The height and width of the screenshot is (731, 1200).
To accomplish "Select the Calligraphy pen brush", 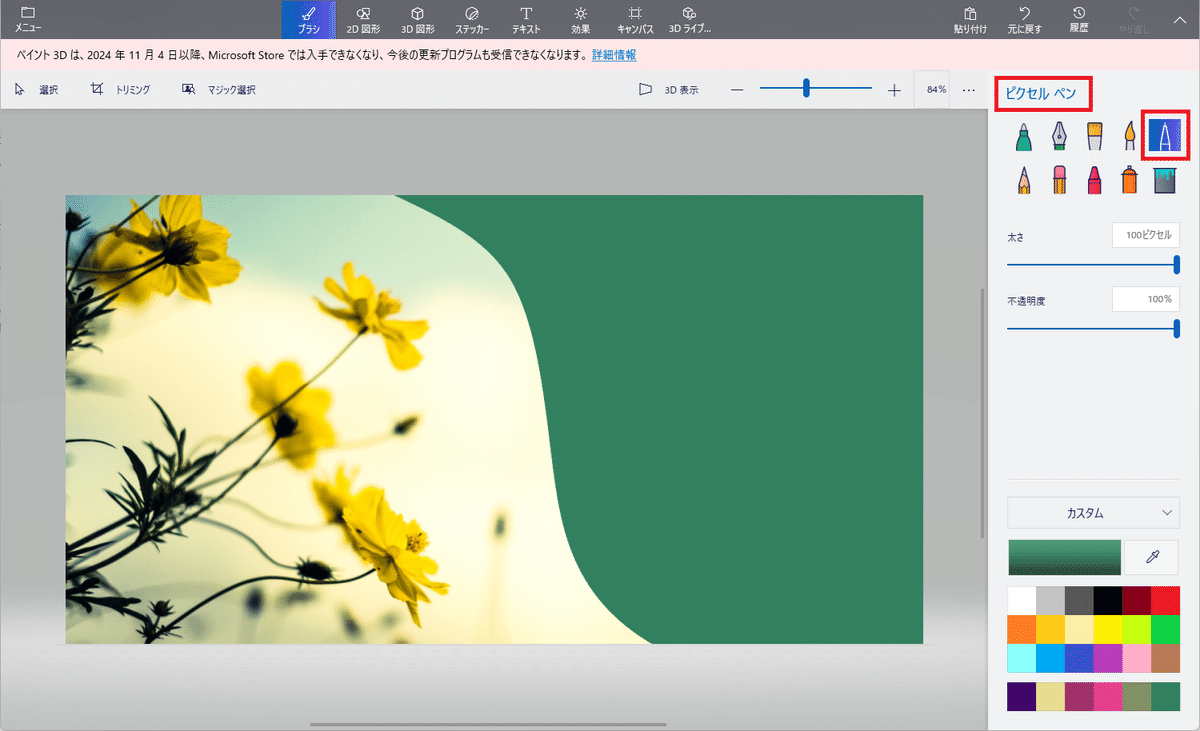I will tap(1059, 136).
